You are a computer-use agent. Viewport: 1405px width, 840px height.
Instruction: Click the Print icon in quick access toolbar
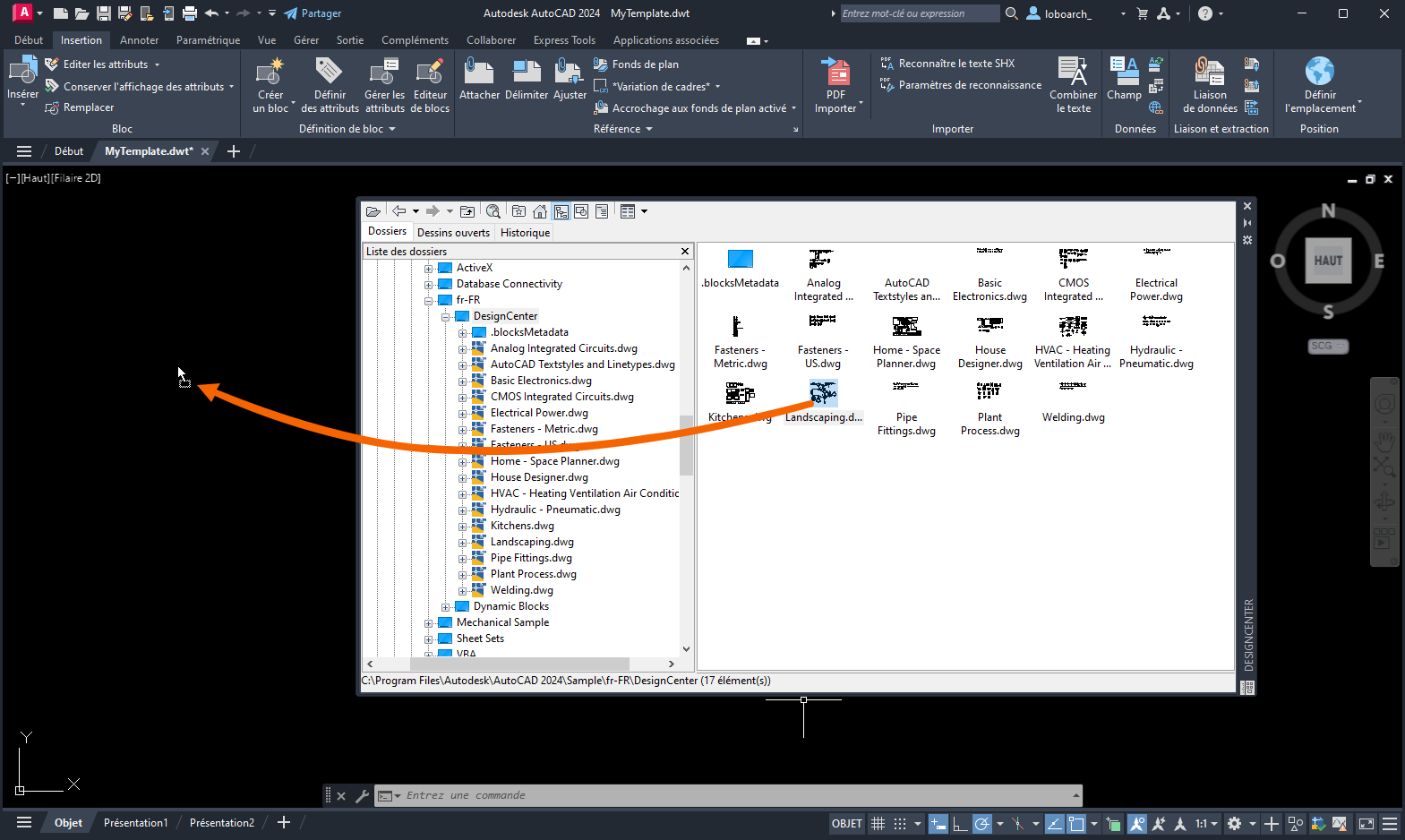[190, 13]
